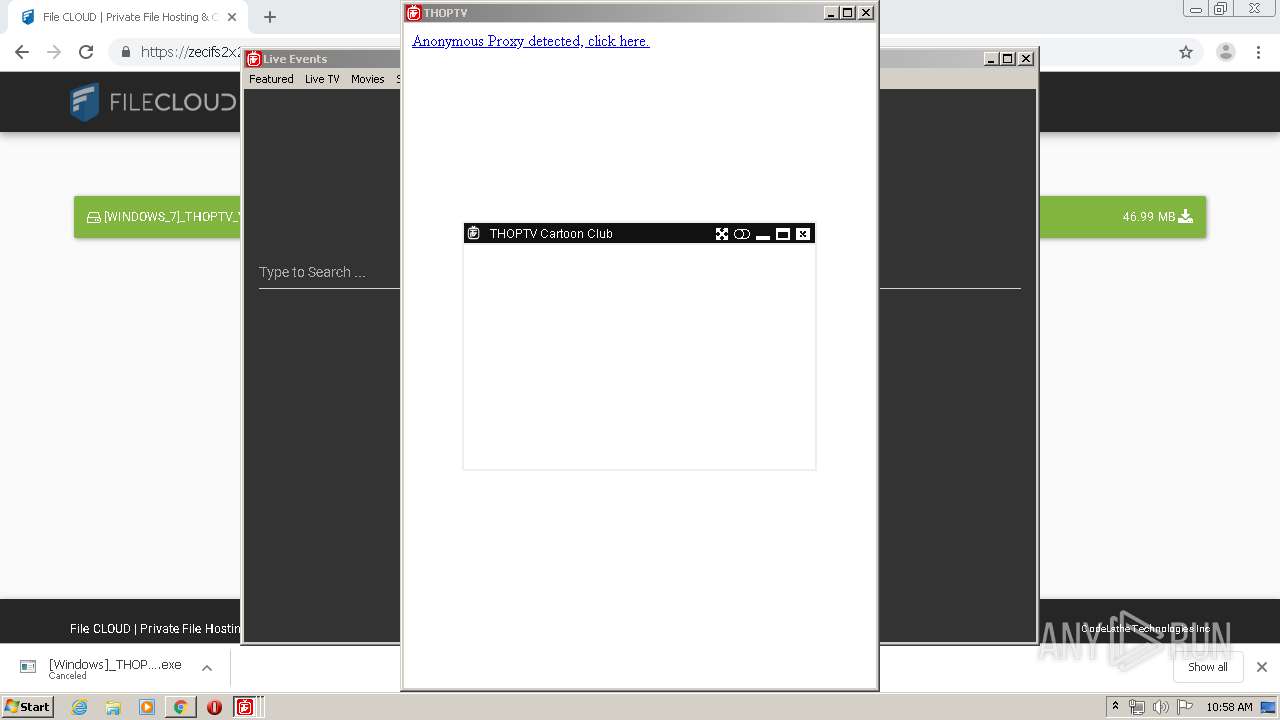Image resolution: width=1280 pixels, height=720 pixels.
Task: Click the THOPTV Cartoon Club logo icon
Action: 475,234
